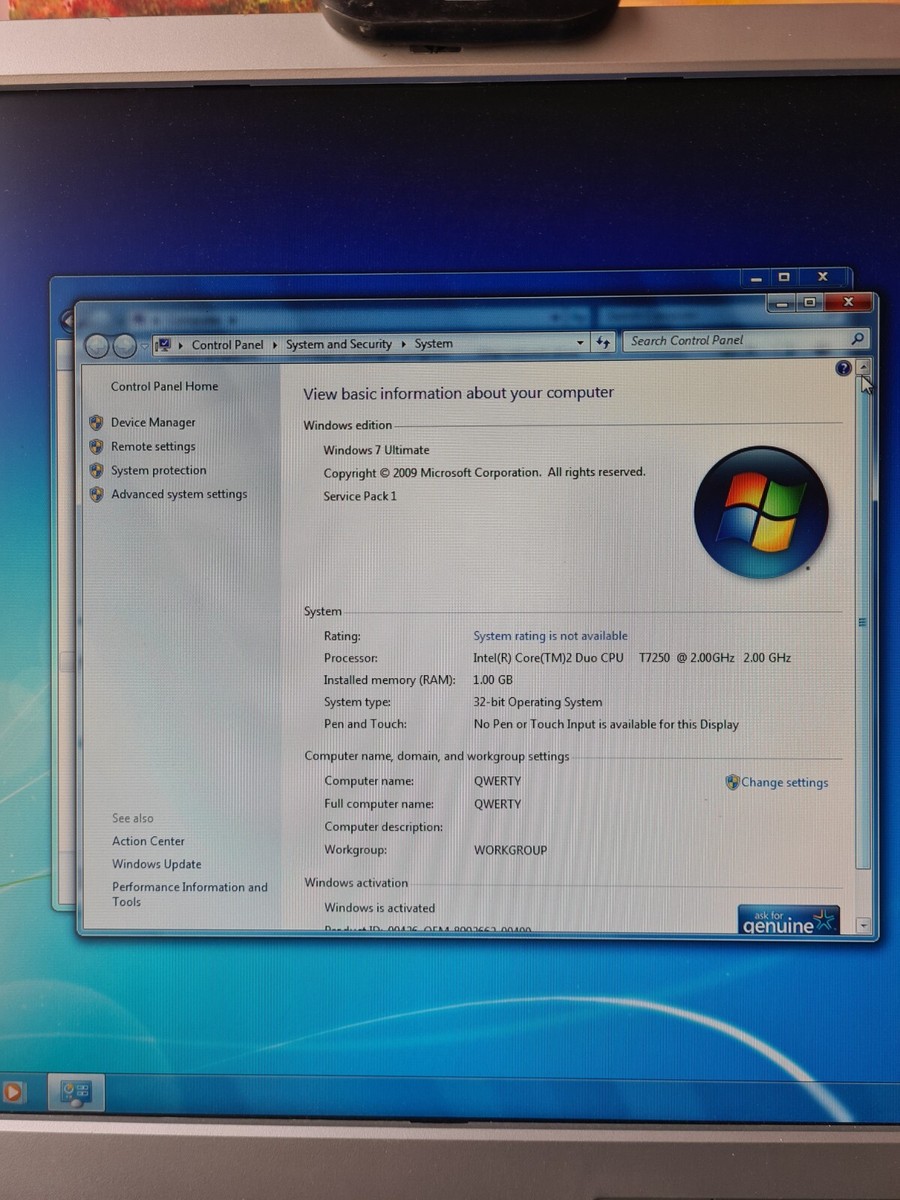The height and width of the screenshot is (1200, 900).
Task: Click the magnifier icon in search box
Action: (x=857, y=339)
